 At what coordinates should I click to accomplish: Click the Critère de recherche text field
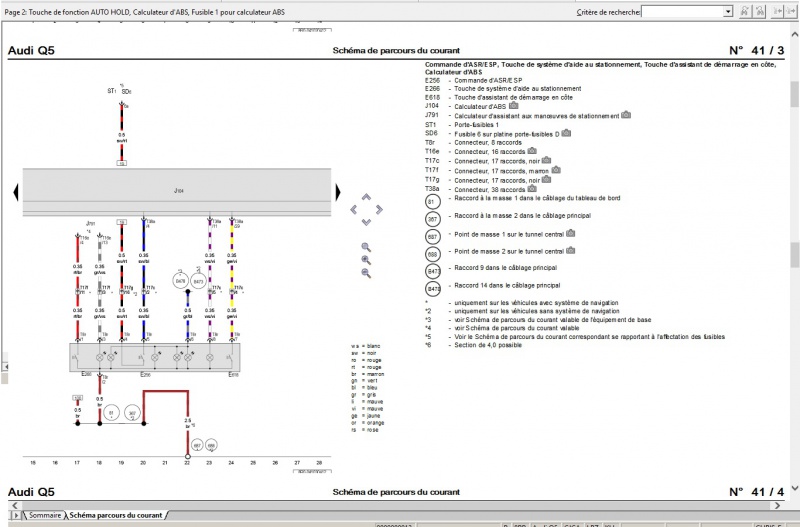[680, 12]
